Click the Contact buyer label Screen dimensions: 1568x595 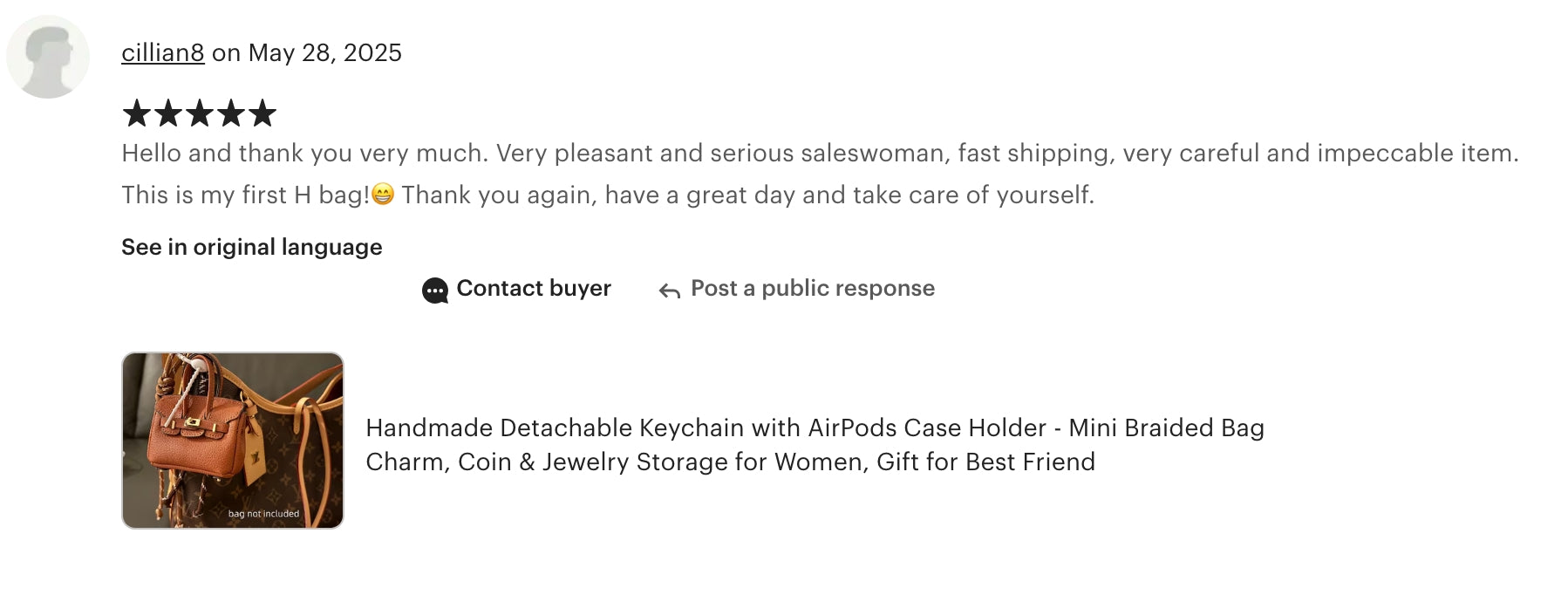(534, 288)
